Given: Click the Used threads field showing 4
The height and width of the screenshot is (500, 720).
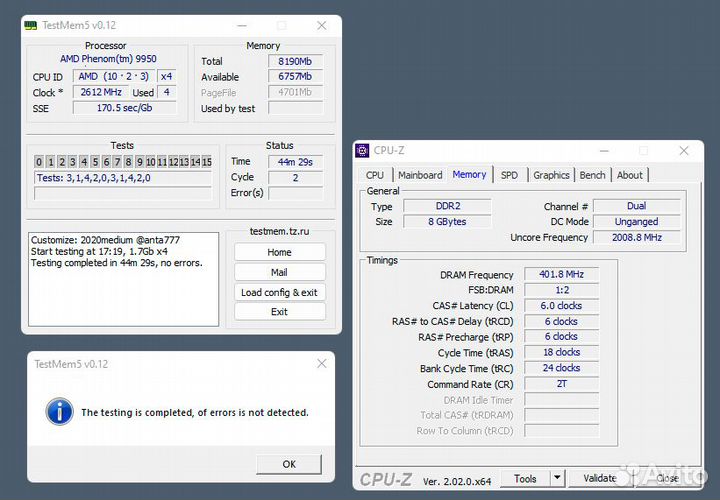Looking at the screenshot, I should tap(167, 92).
